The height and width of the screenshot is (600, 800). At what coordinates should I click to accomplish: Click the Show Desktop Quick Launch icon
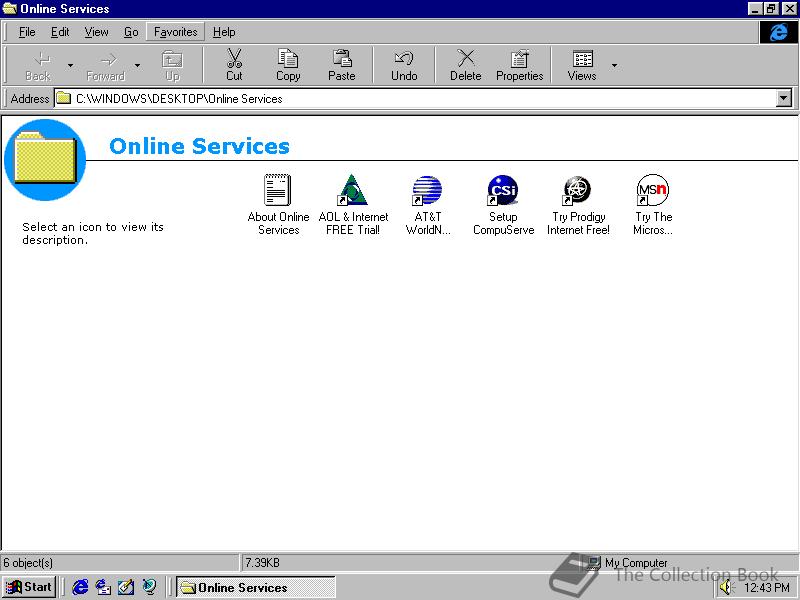point(126,587)
